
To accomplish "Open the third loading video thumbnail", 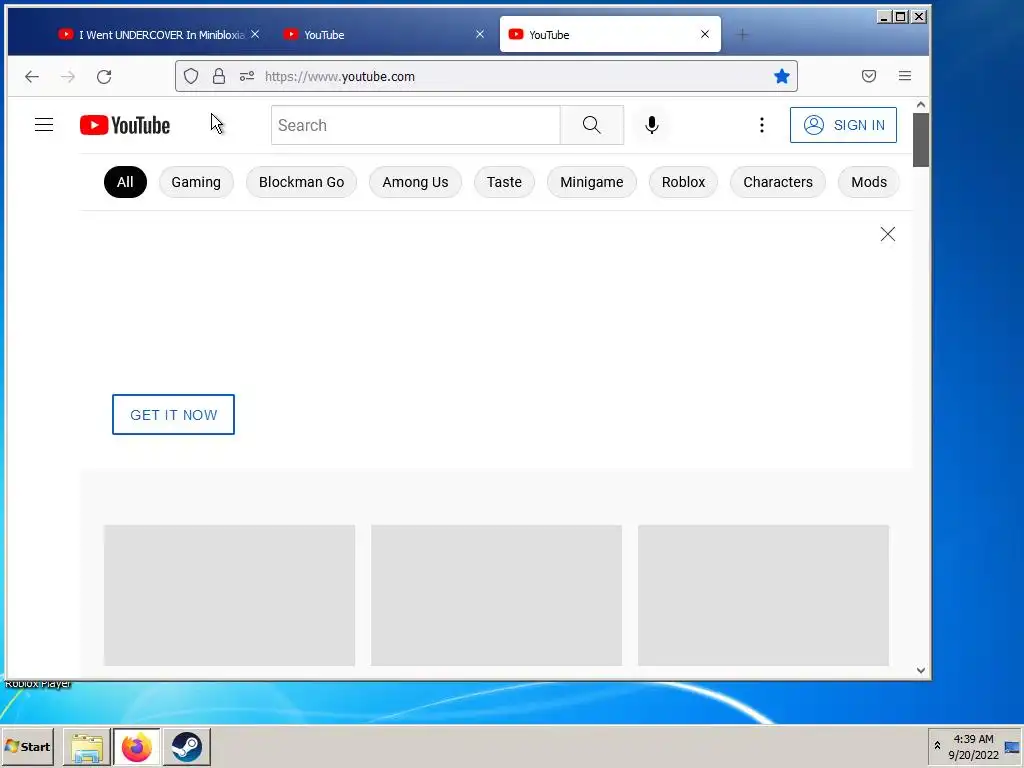I will (763, 595).
